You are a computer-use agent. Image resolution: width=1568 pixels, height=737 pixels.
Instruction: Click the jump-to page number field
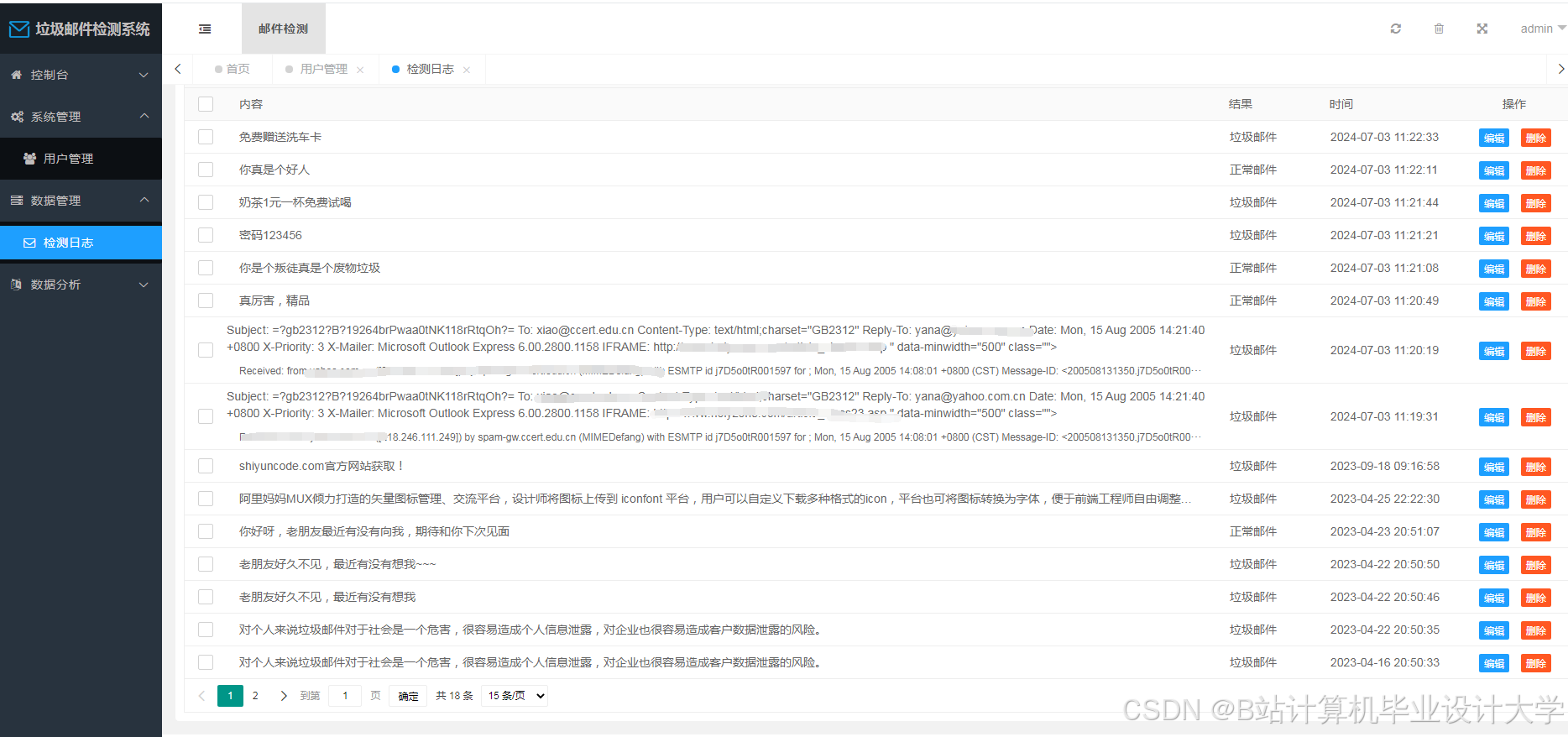pos(345,696)
